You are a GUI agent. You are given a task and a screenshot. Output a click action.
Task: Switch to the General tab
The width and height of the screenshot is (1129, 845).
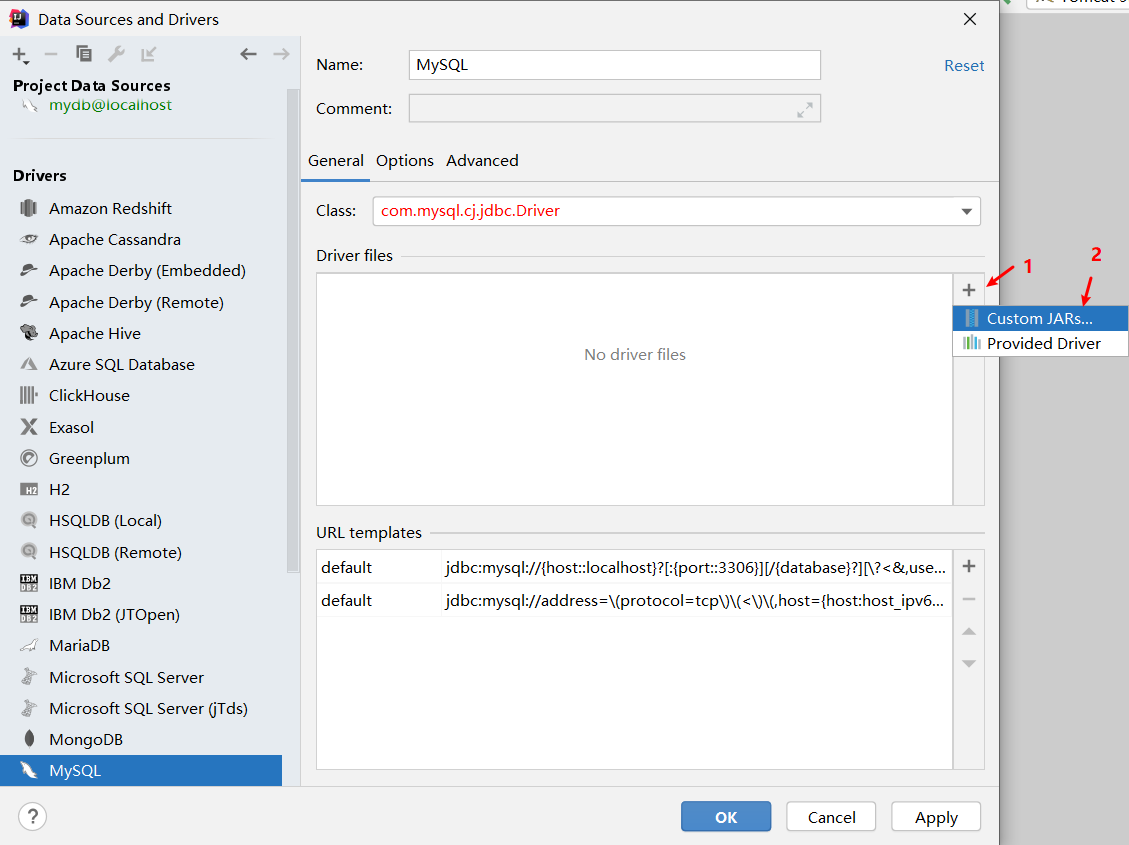click(336, 161)
